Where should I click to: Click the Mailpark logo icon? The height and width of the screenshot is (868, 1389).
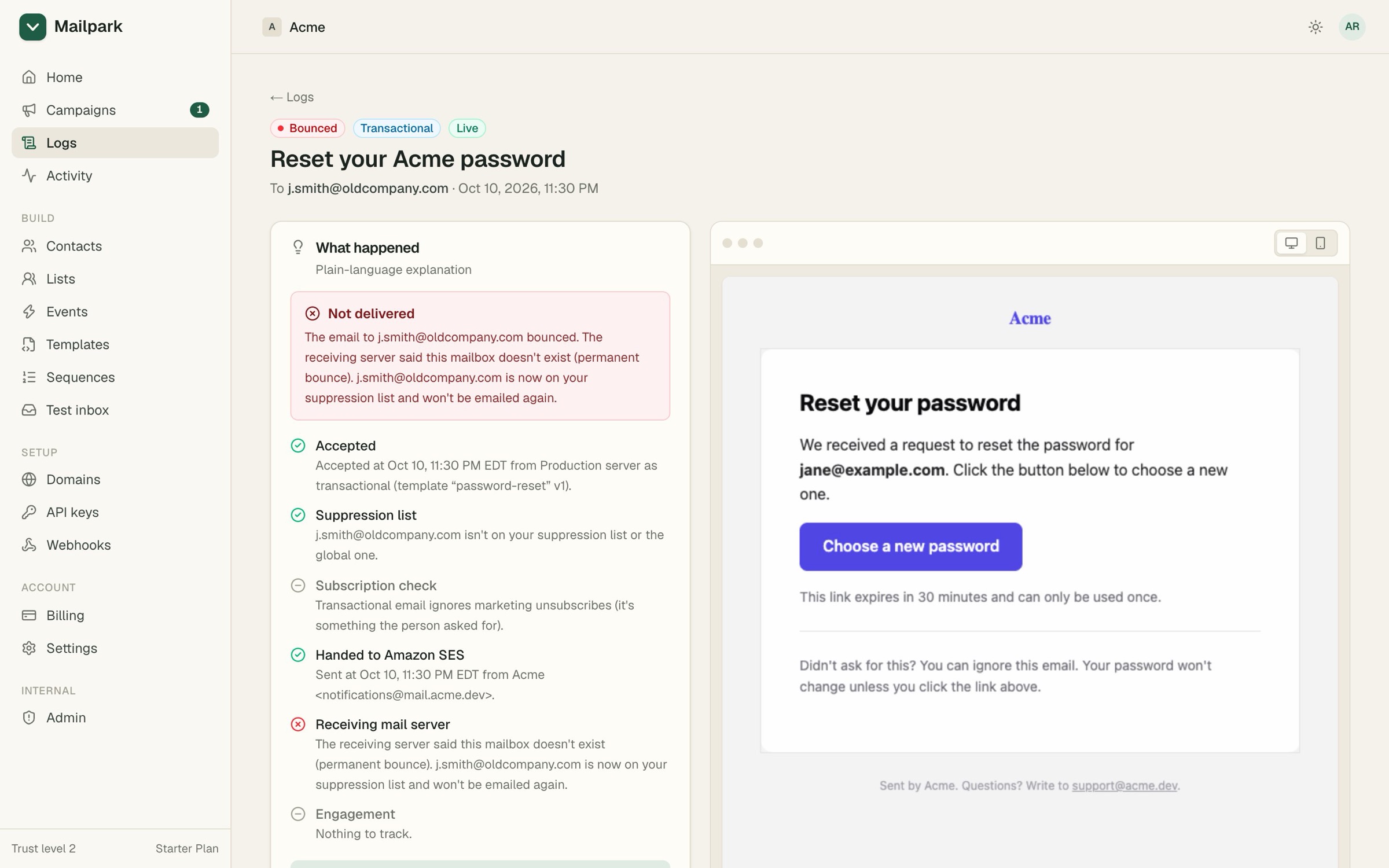32,27
